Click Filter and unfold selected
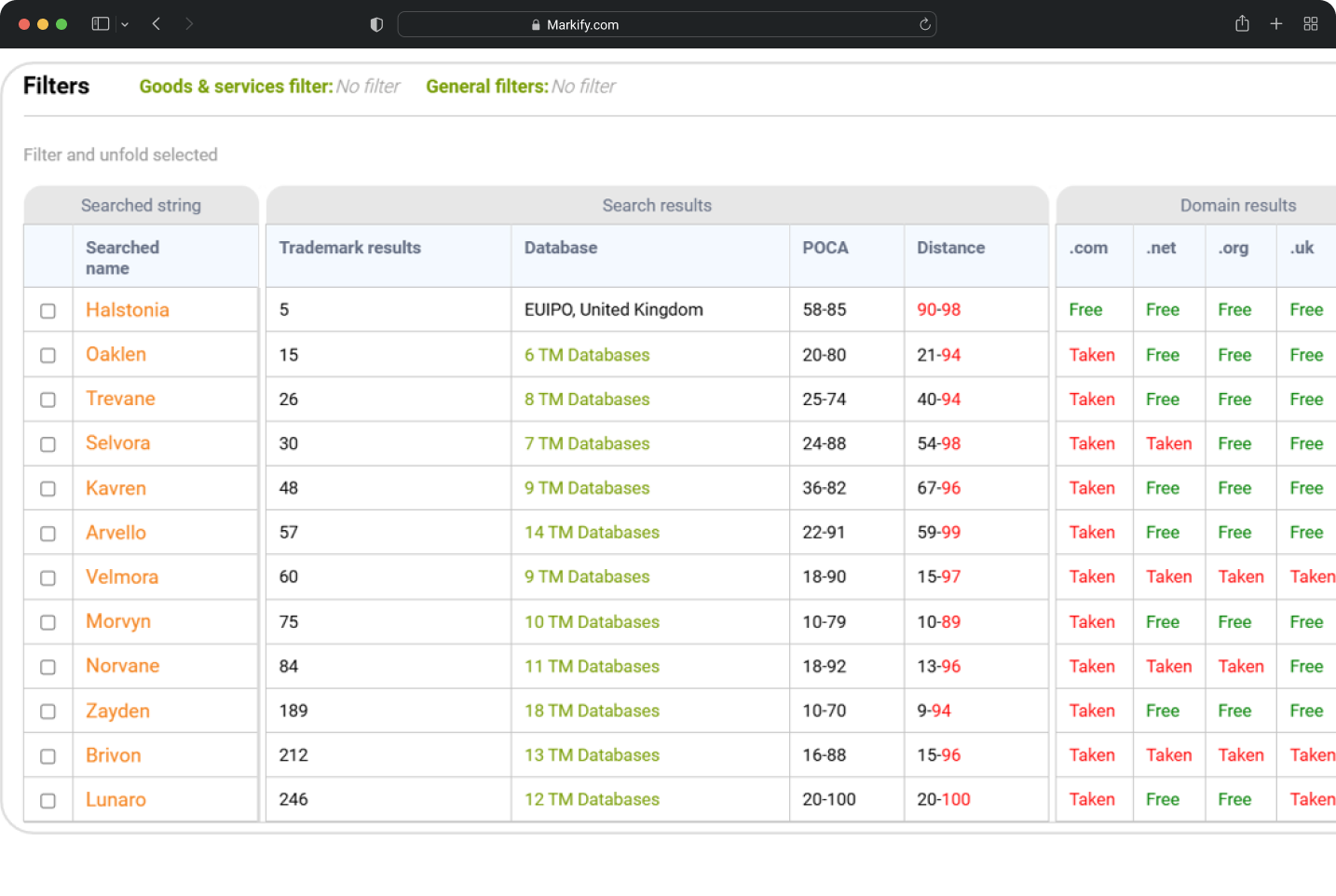This screenshot has width=1336, height=896. [120, 155]
